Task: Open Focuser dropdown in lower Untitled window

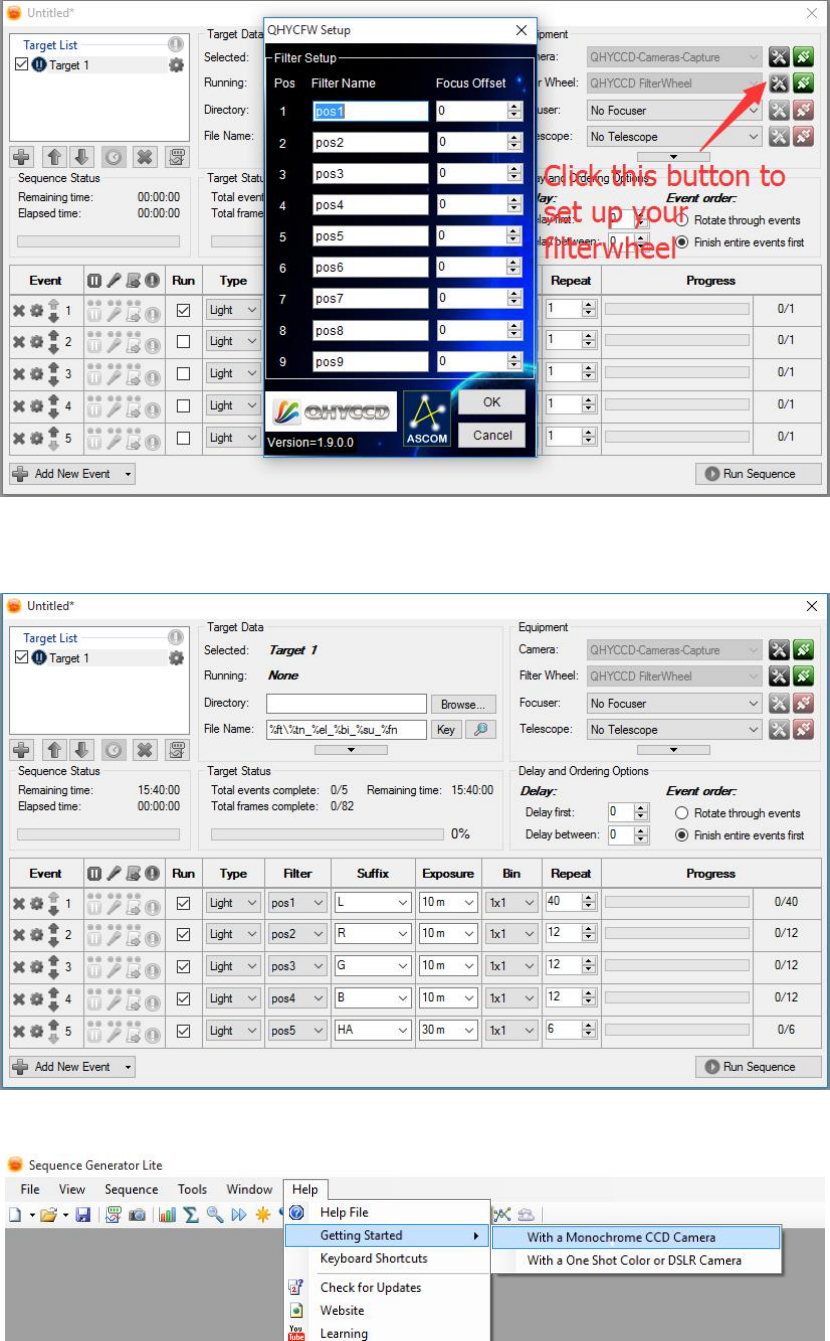Action: point(674,703)
